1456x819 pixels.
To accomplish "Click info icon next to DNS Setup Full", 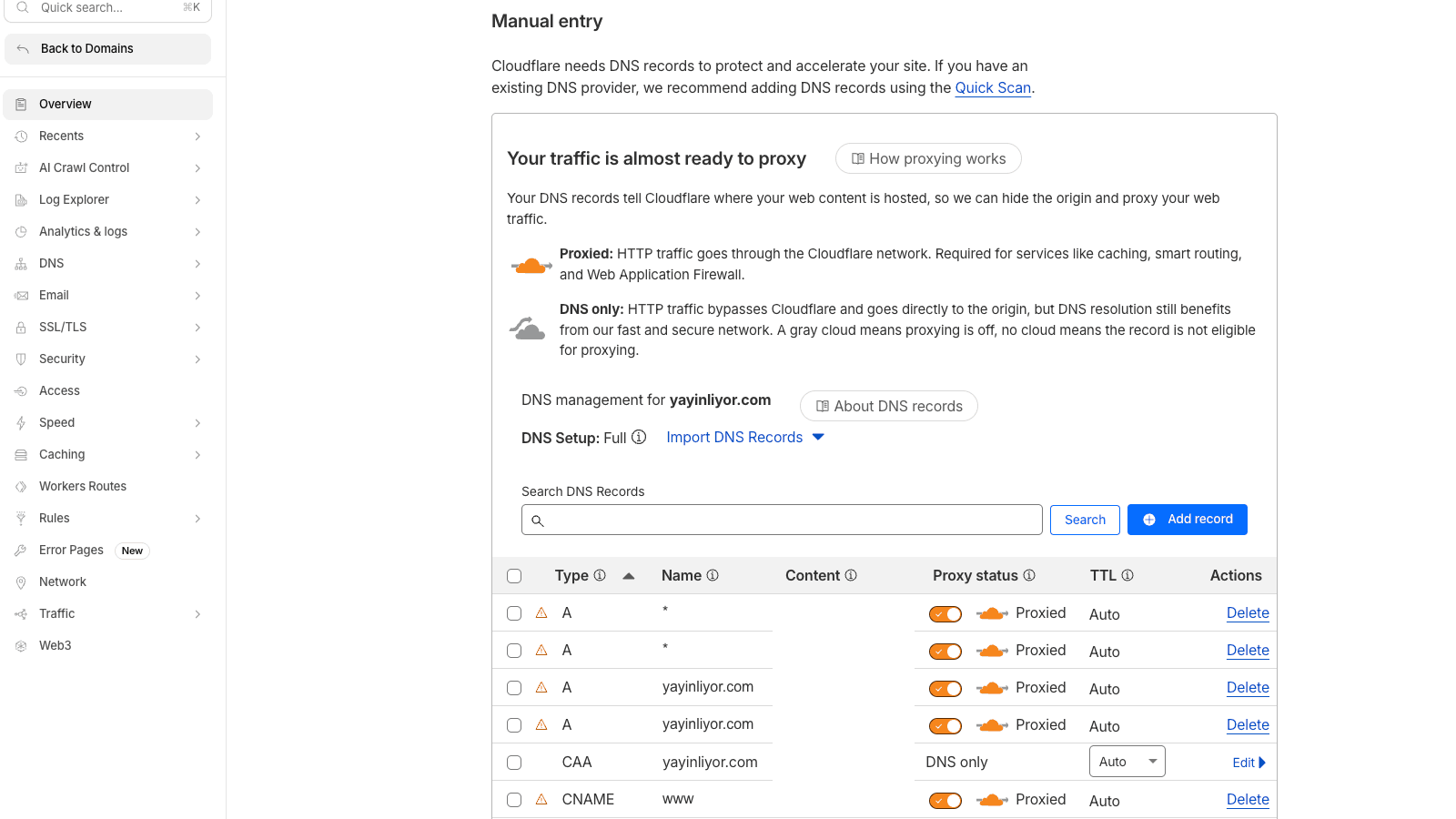I will (x=639, y=438).
